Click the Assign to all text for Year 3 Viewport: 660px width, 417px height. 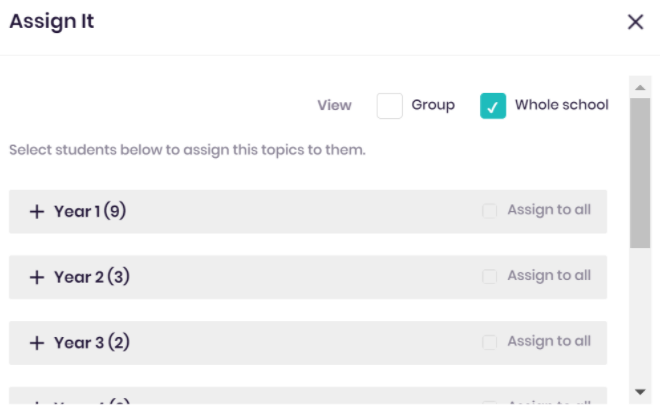549,341
